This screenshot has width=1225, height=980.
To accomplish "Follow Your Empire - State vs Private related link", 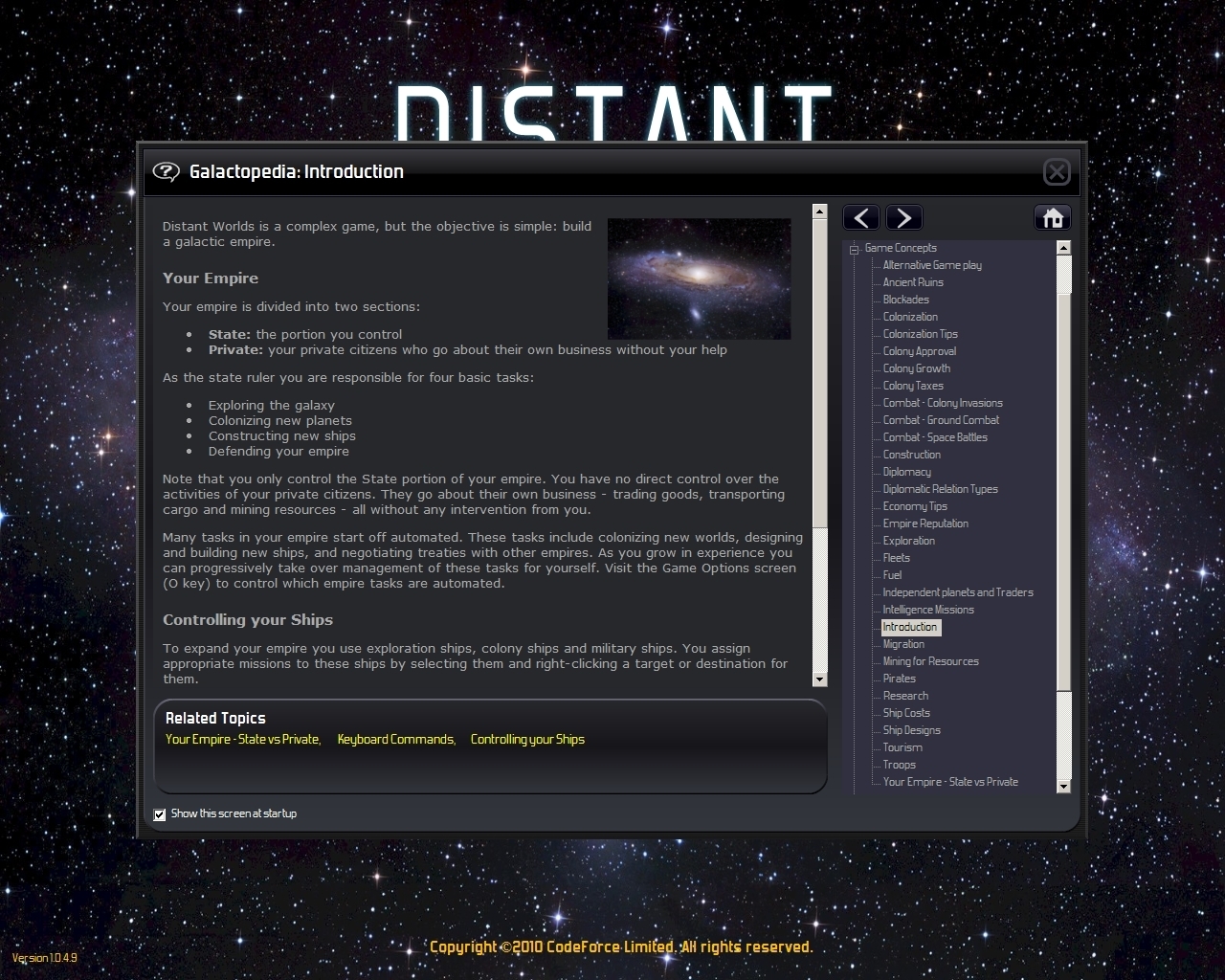I will tap(242, 740).
